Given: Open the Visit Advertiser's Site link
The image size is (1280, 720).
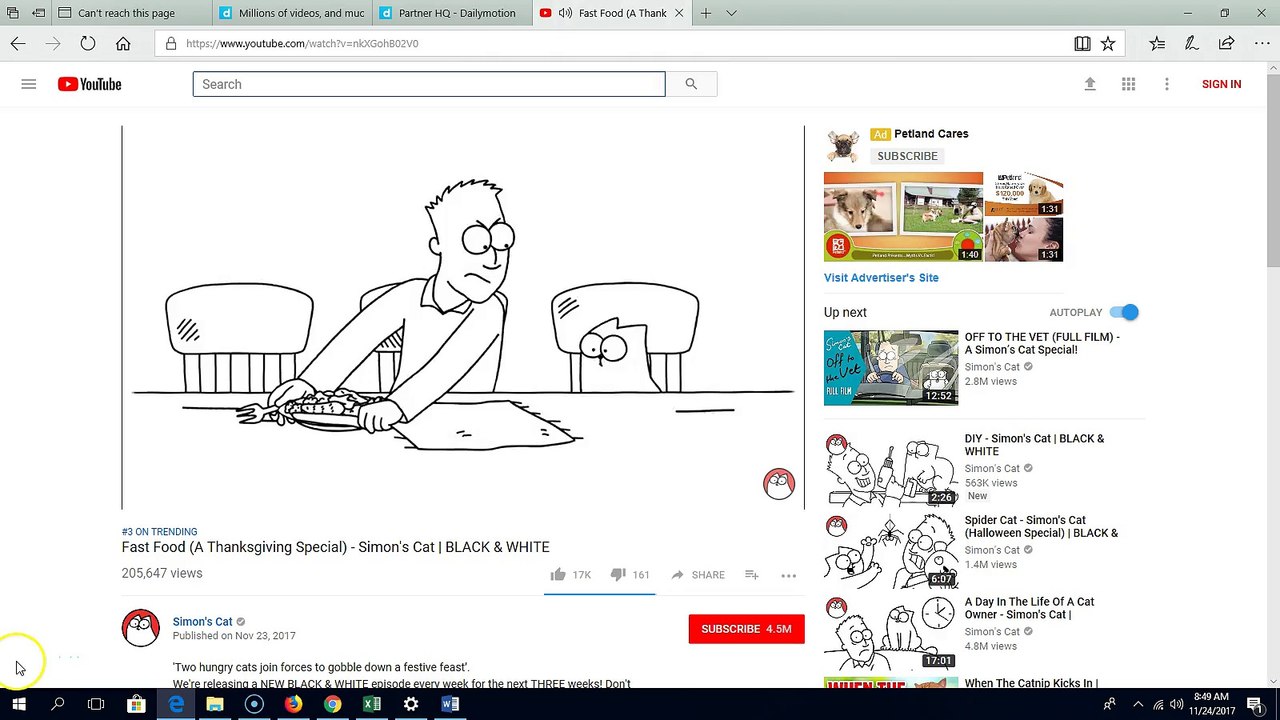Looking at the screenshot, I should point(881,278).
